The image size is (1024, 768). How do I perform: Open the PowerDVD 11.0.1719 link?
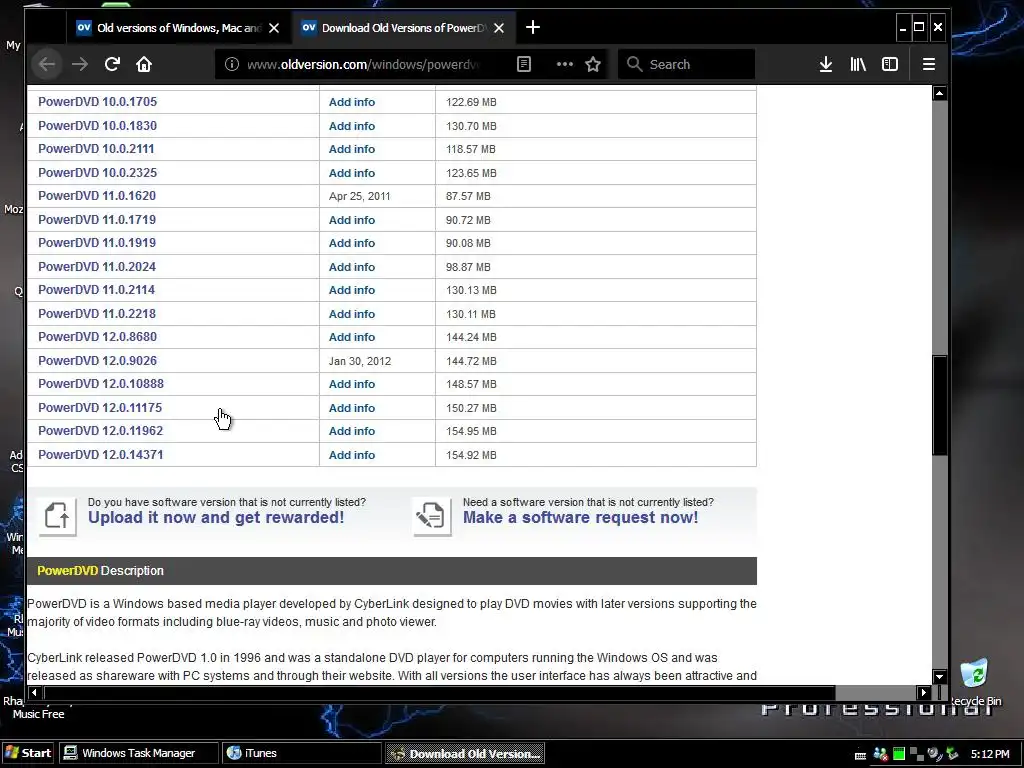coord(97,219)
